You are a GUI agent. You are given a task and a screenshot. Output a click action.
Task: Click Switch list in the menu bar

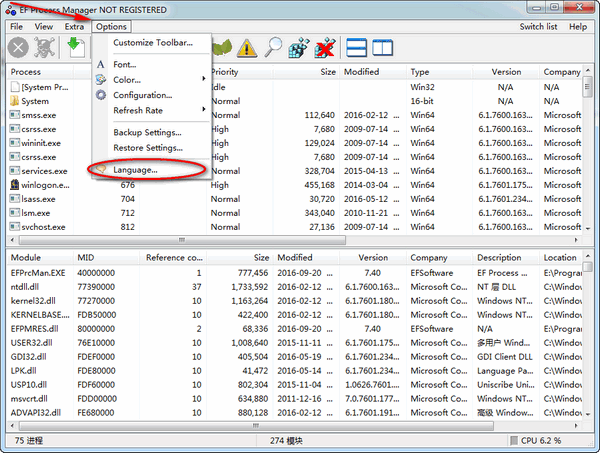(538, 26)
